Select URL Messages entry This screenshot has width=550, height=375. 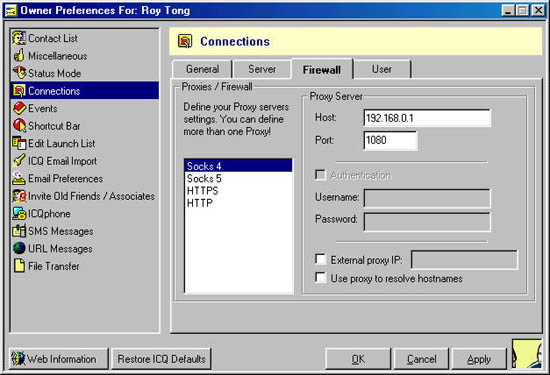60,248
